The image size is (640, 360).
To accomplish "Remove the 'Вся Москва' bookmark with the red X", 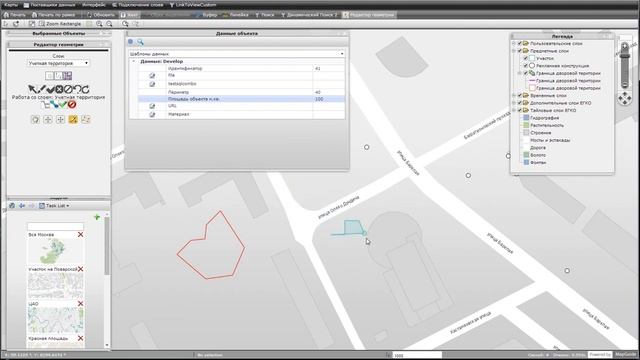I will pyautogui.click(x=80, y=235).
